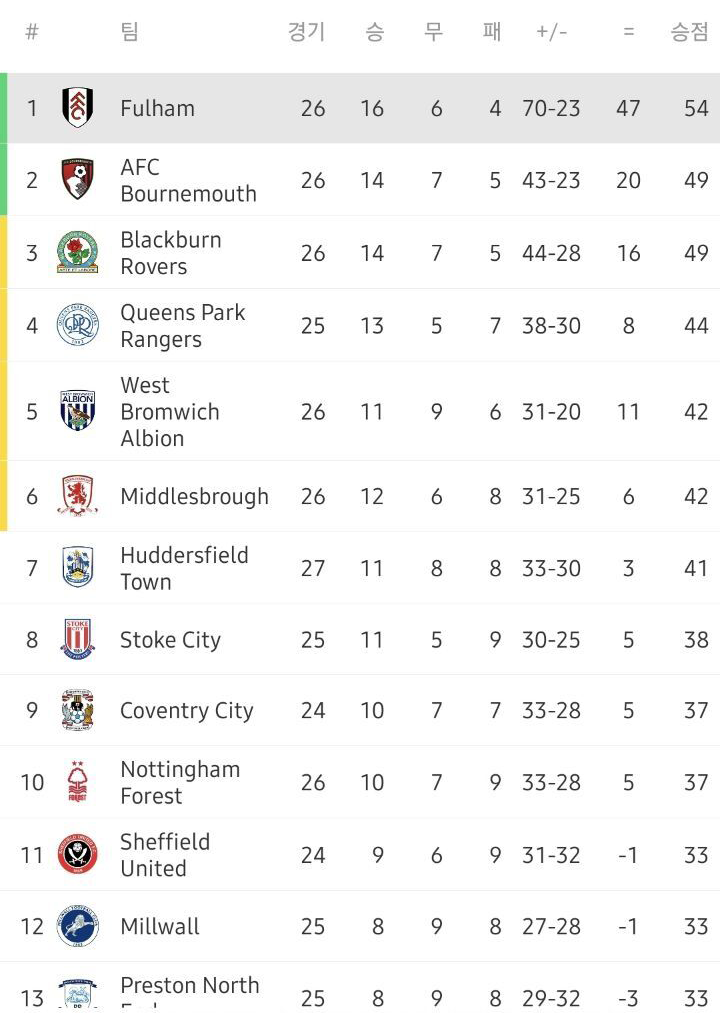Click the West Bromwich Albion badge

tap(78, 411)
